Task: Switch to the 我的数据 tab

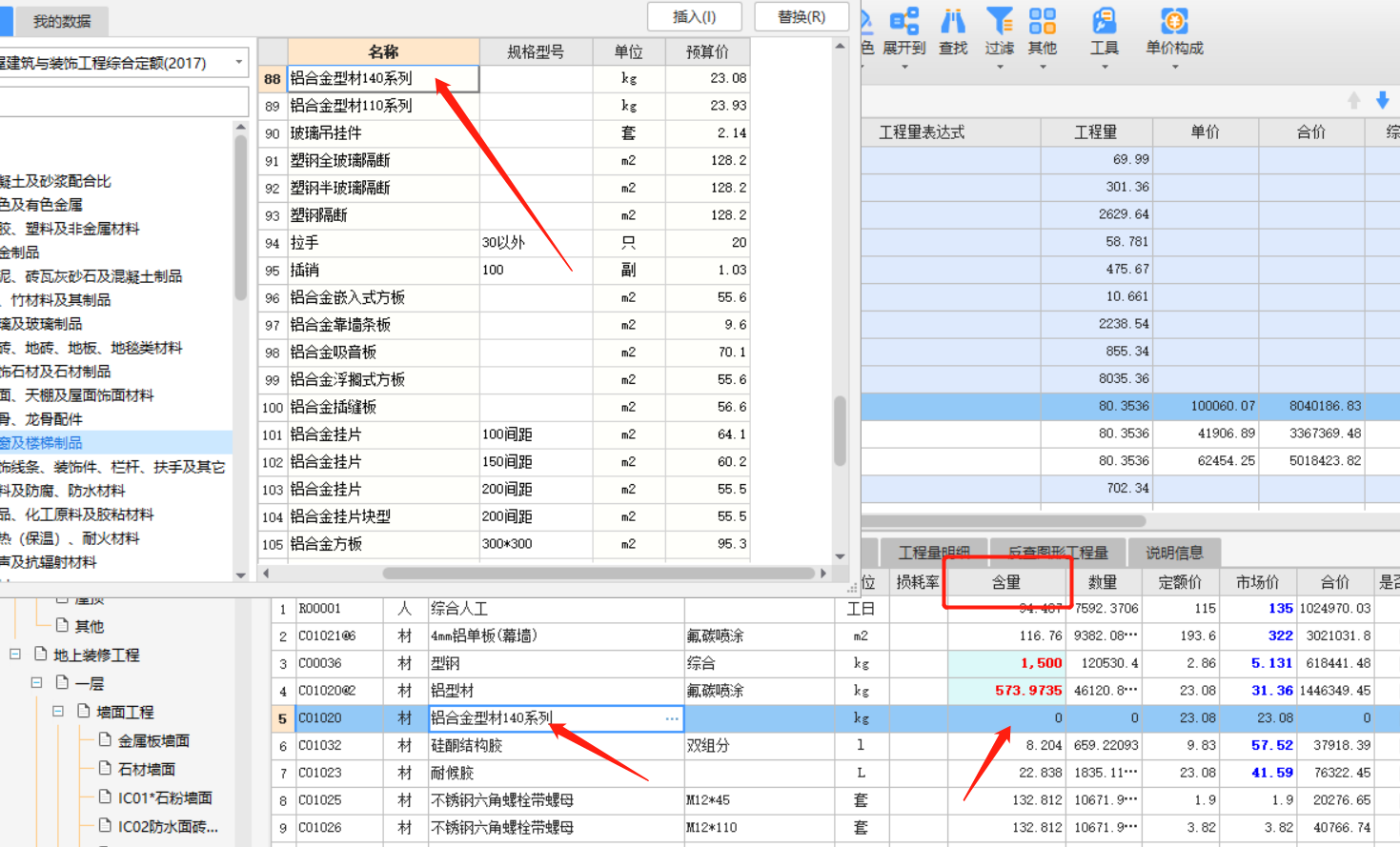Action: coord(62,20)
